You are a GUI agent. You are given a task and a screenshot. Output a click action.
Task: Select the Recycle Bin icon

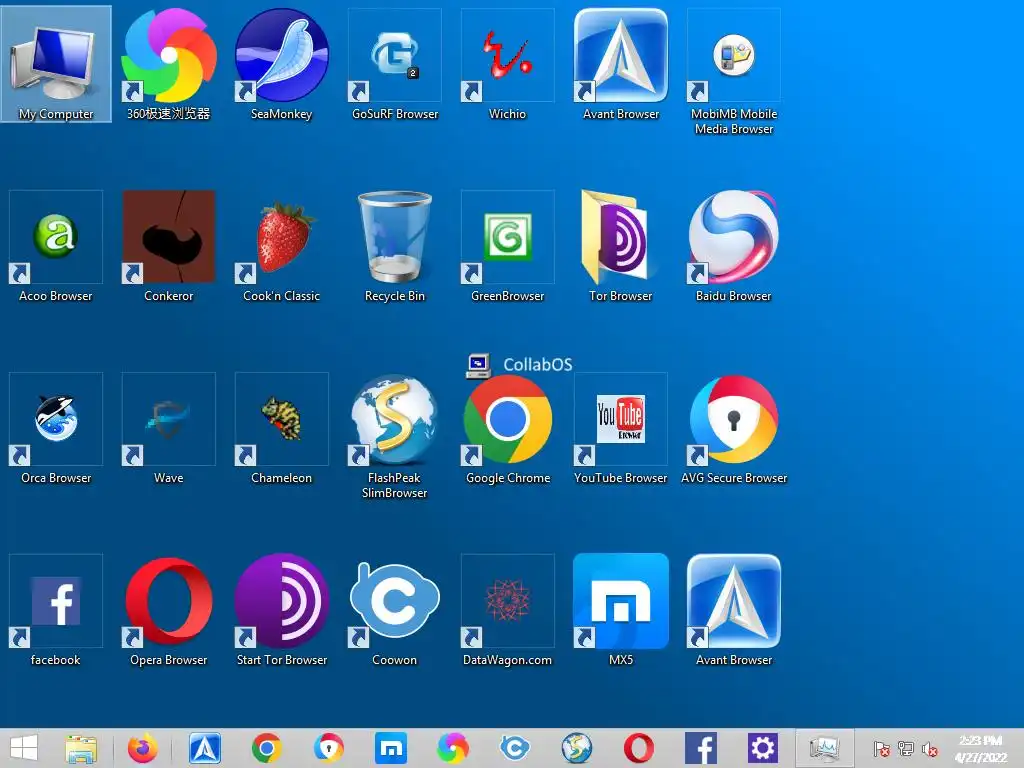tap(394, 246)
